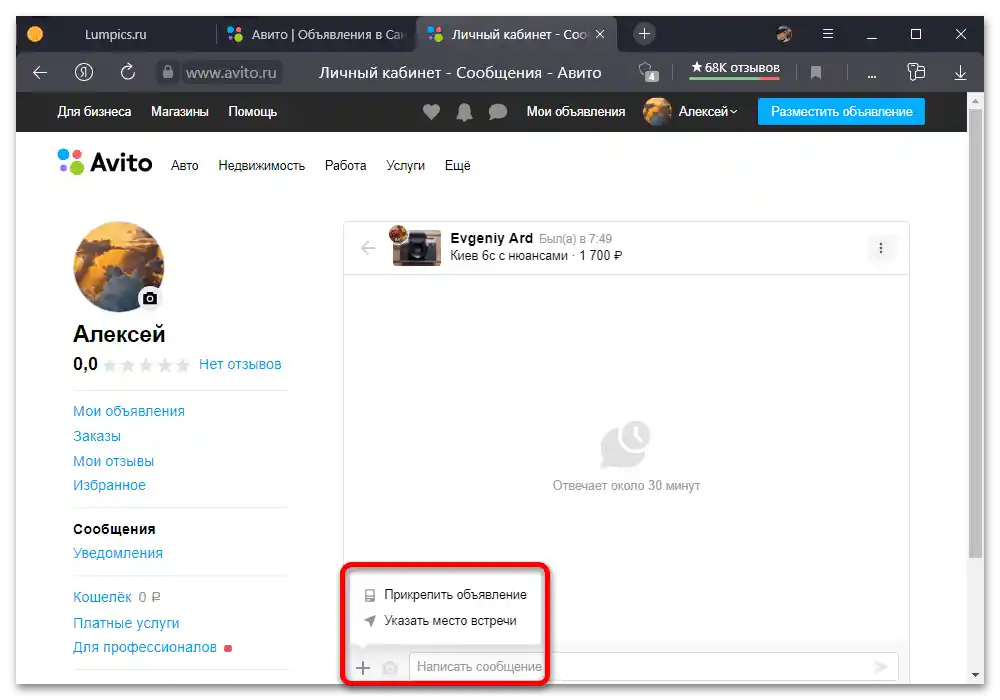Open the browser extensions icon
The height and width of the screenshot is (700, 1000).
[x=916, y=72]
